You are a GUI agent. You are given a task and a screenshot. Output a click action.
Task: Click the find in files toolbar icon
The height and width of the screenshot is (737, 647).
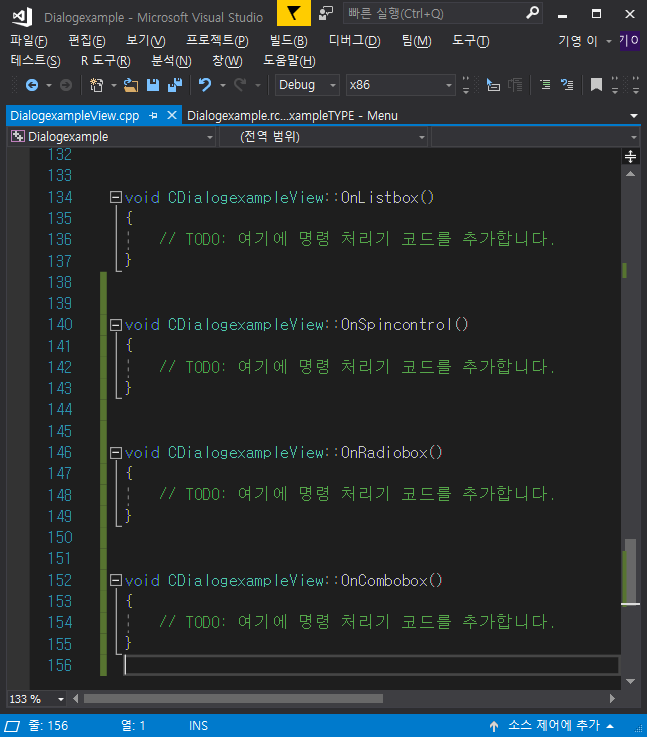pyautogui.click(x=493, y=85)
